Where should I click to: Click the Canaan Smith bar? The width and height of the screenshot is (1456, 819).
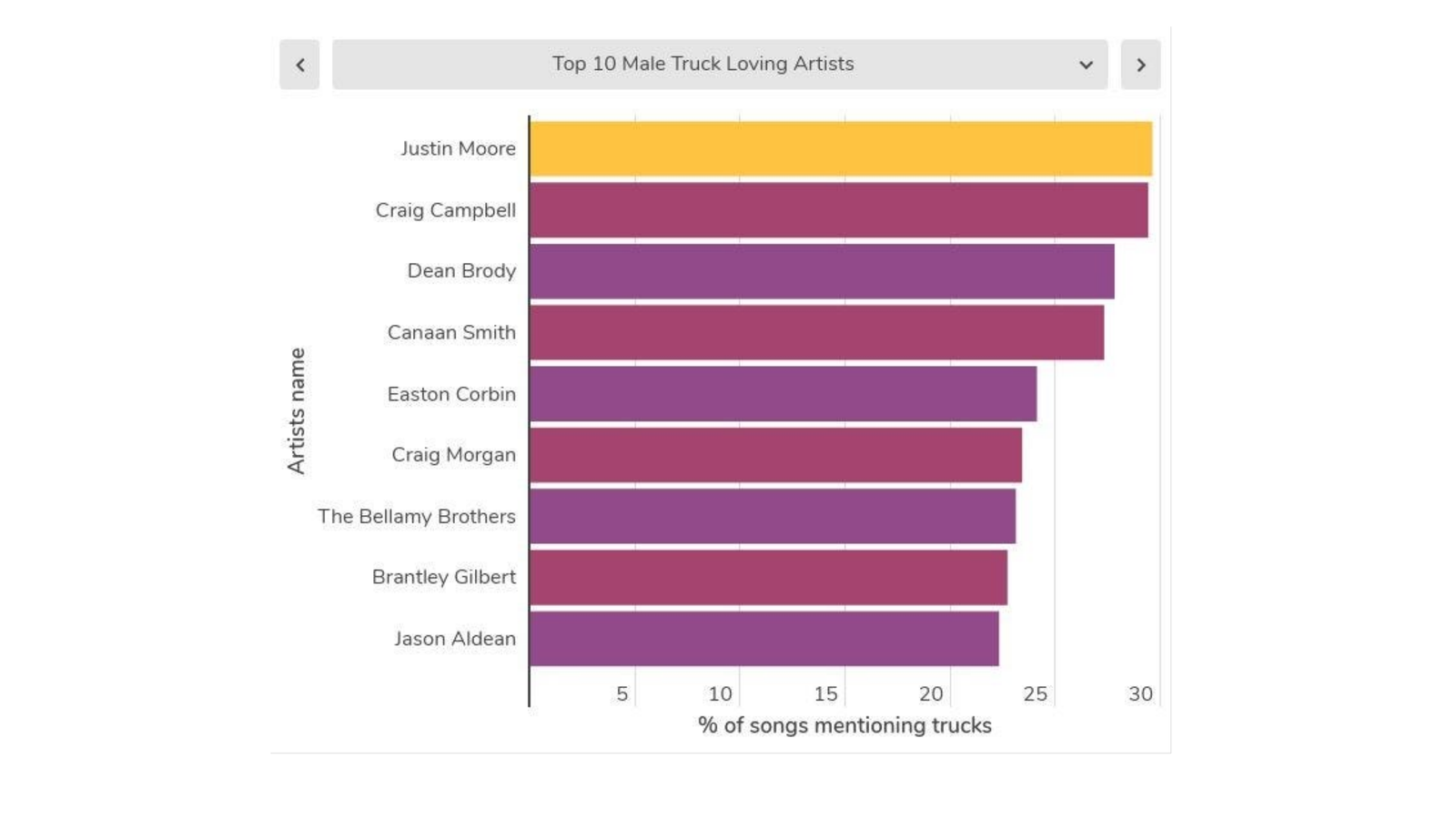(x=816, y=332)
